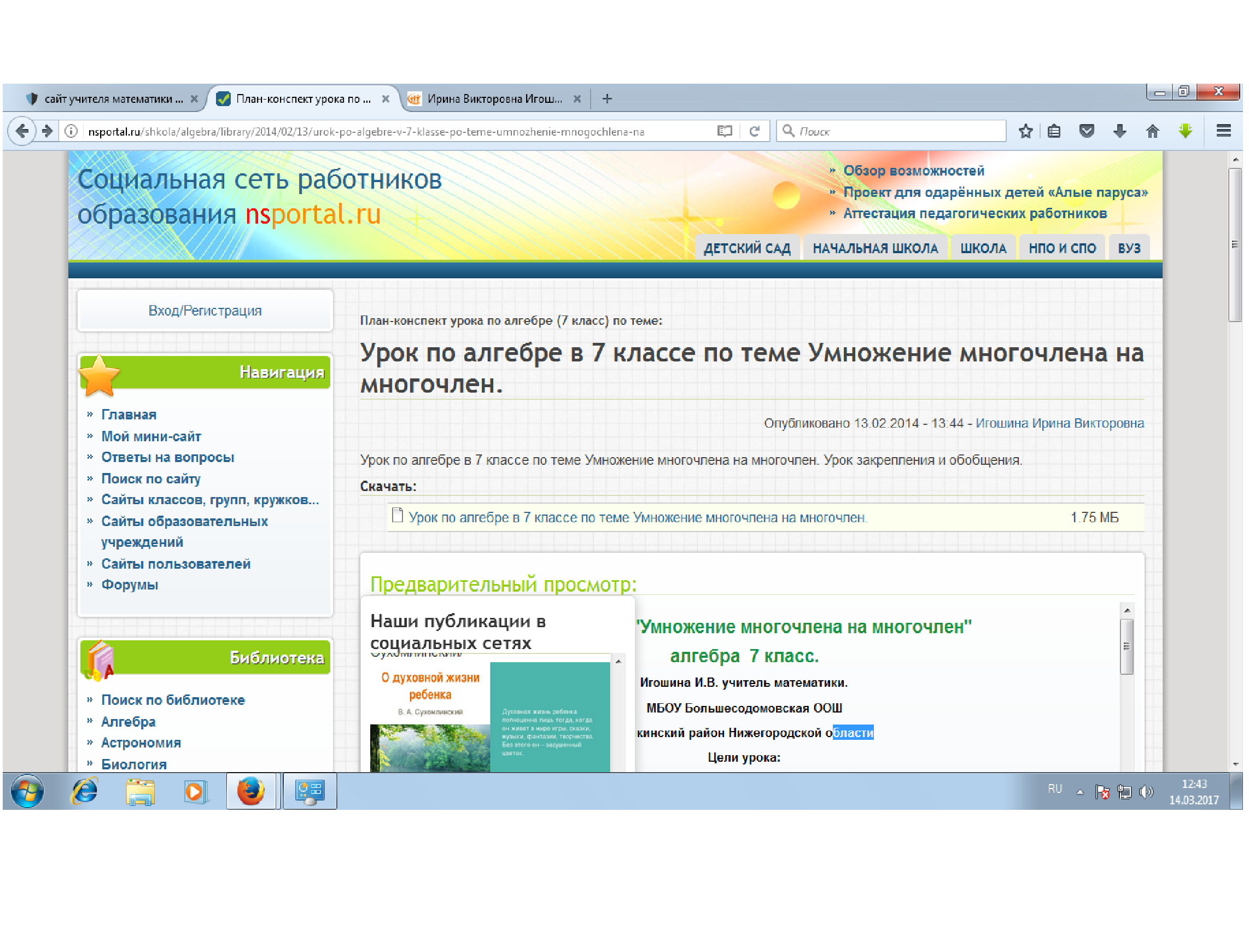Show hidden tray icons arrow
This screenshot has height=952, width=1249.
pyautogui.click(x=1079, y=792)
